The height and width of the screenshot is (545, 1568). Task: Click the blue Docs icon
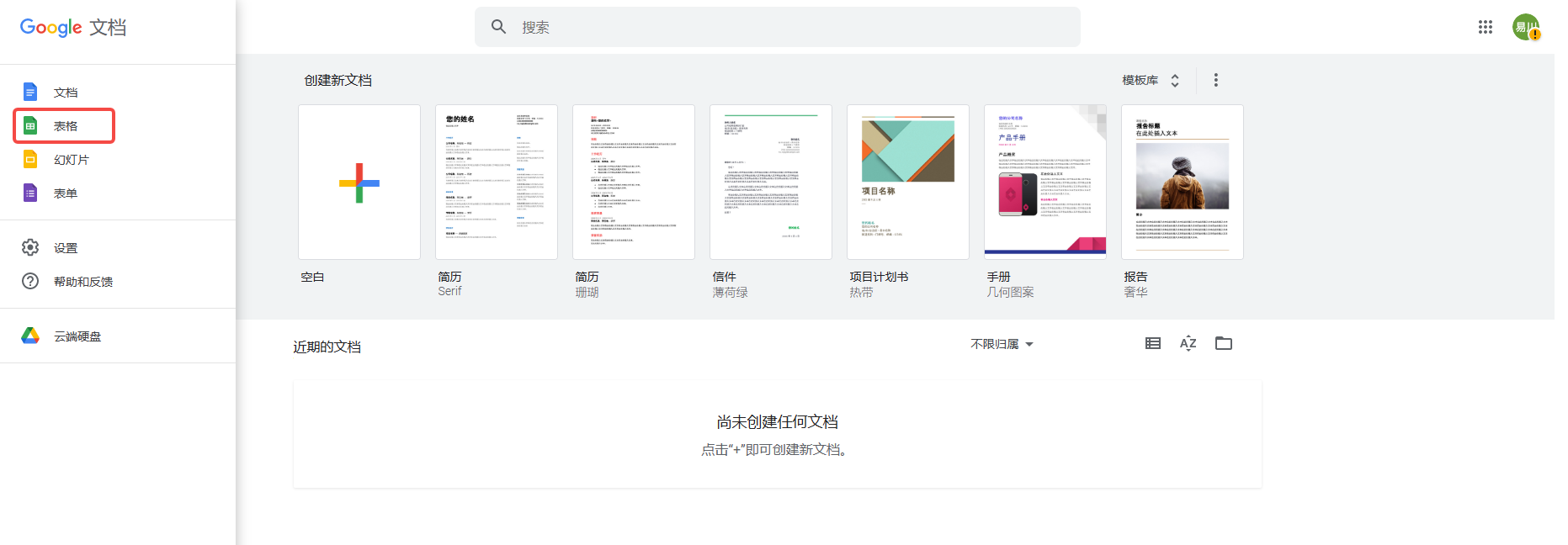(x=30, y=92)
